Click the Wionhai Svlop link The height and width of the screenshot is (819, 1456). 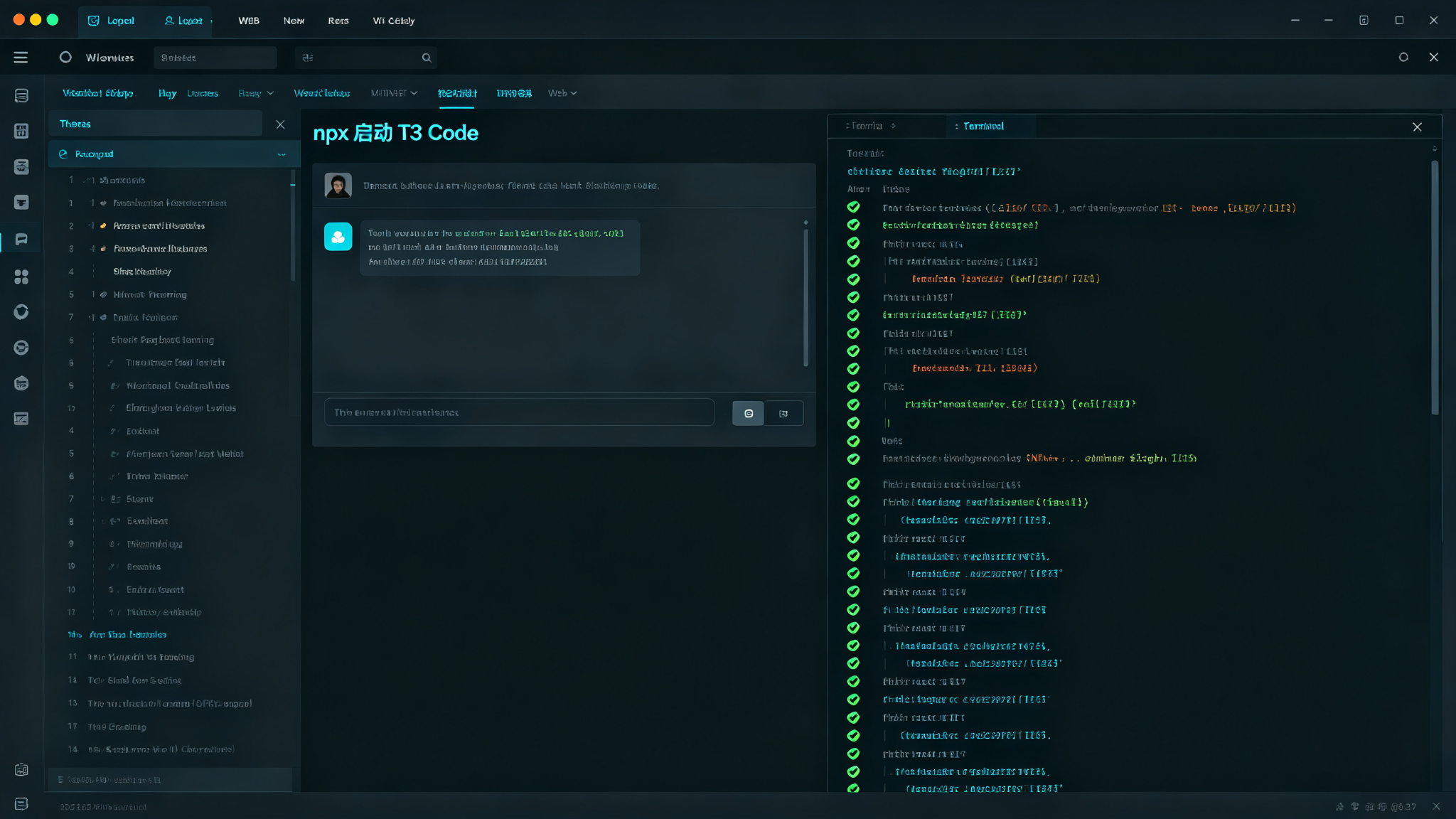(98, 93)
